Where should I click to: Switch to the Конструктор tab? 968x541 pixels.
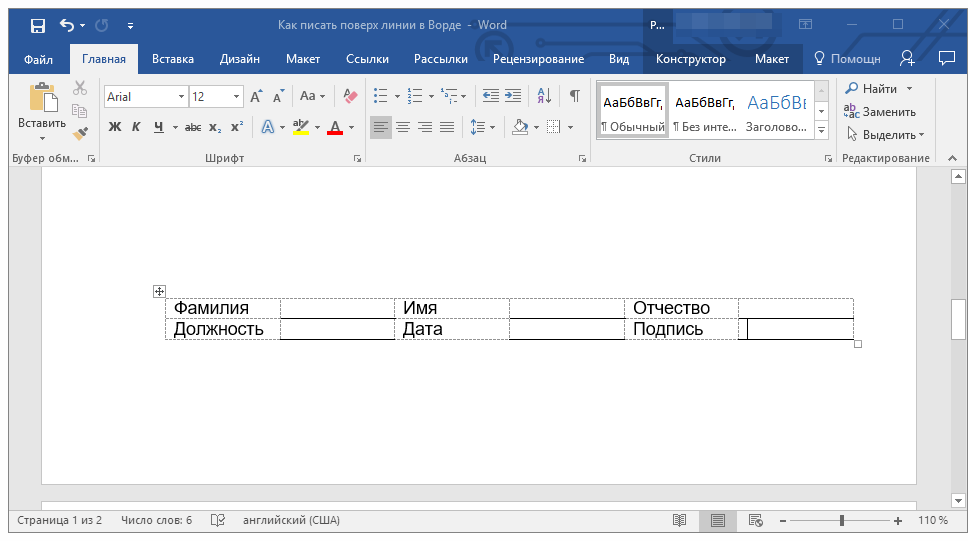point(690,59)
